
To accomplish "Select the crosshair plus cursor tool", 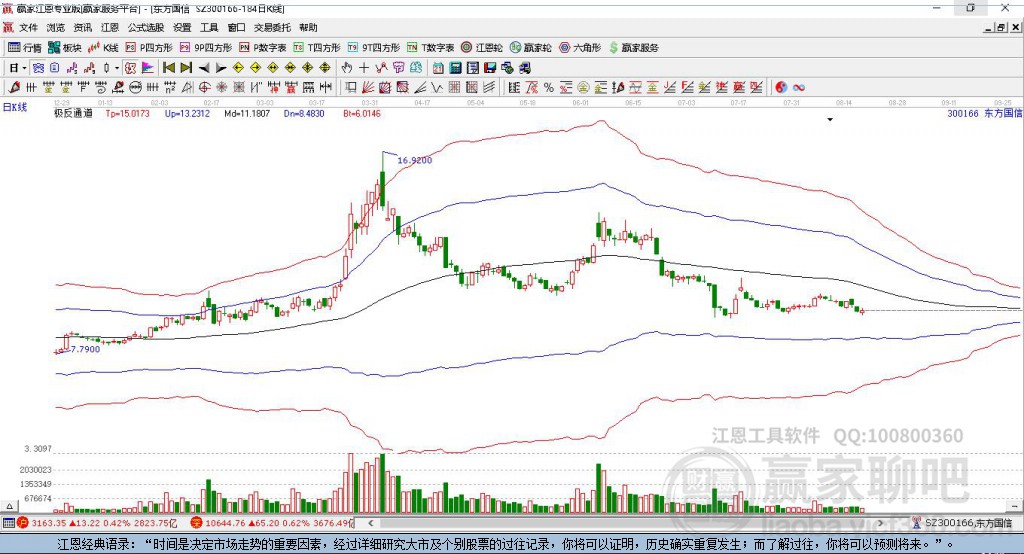I will coord(364,68).
